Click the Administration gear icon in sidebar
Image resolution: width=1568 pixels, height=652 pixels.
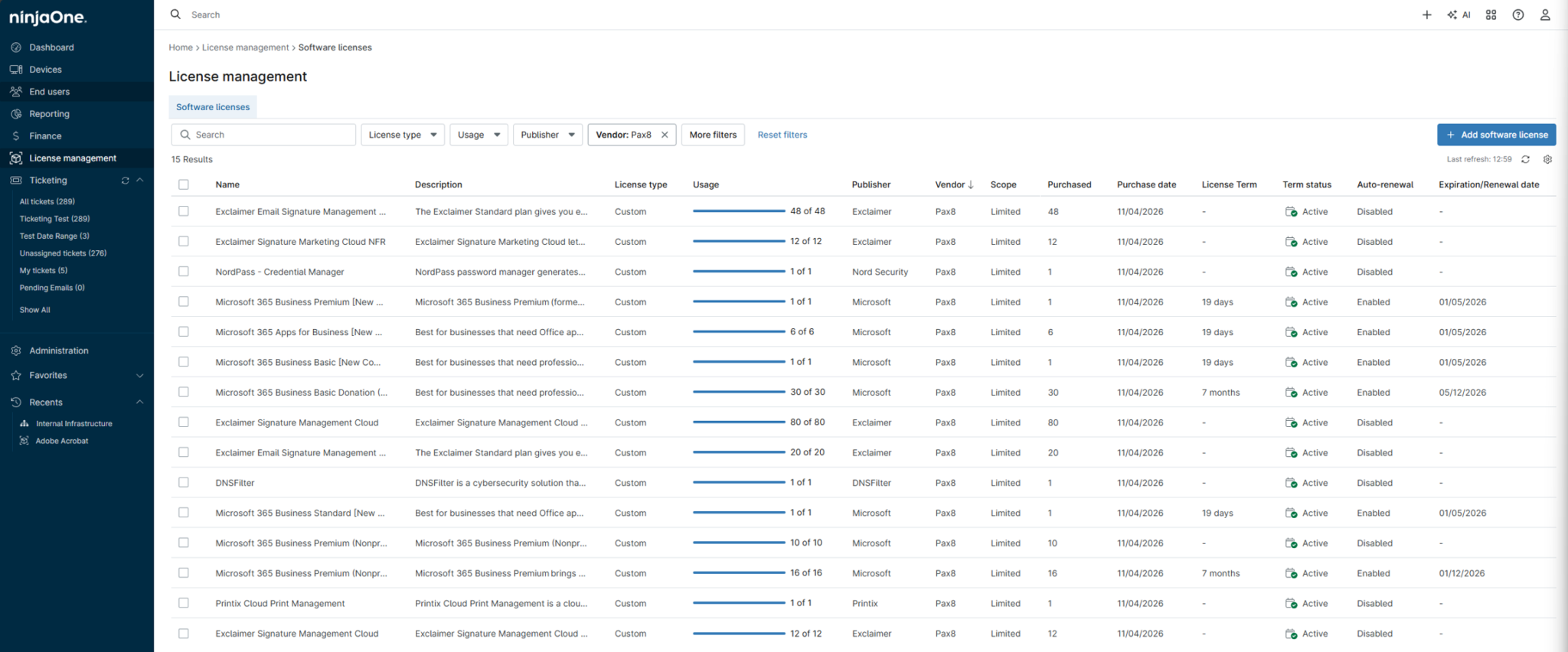pos(16,350)
